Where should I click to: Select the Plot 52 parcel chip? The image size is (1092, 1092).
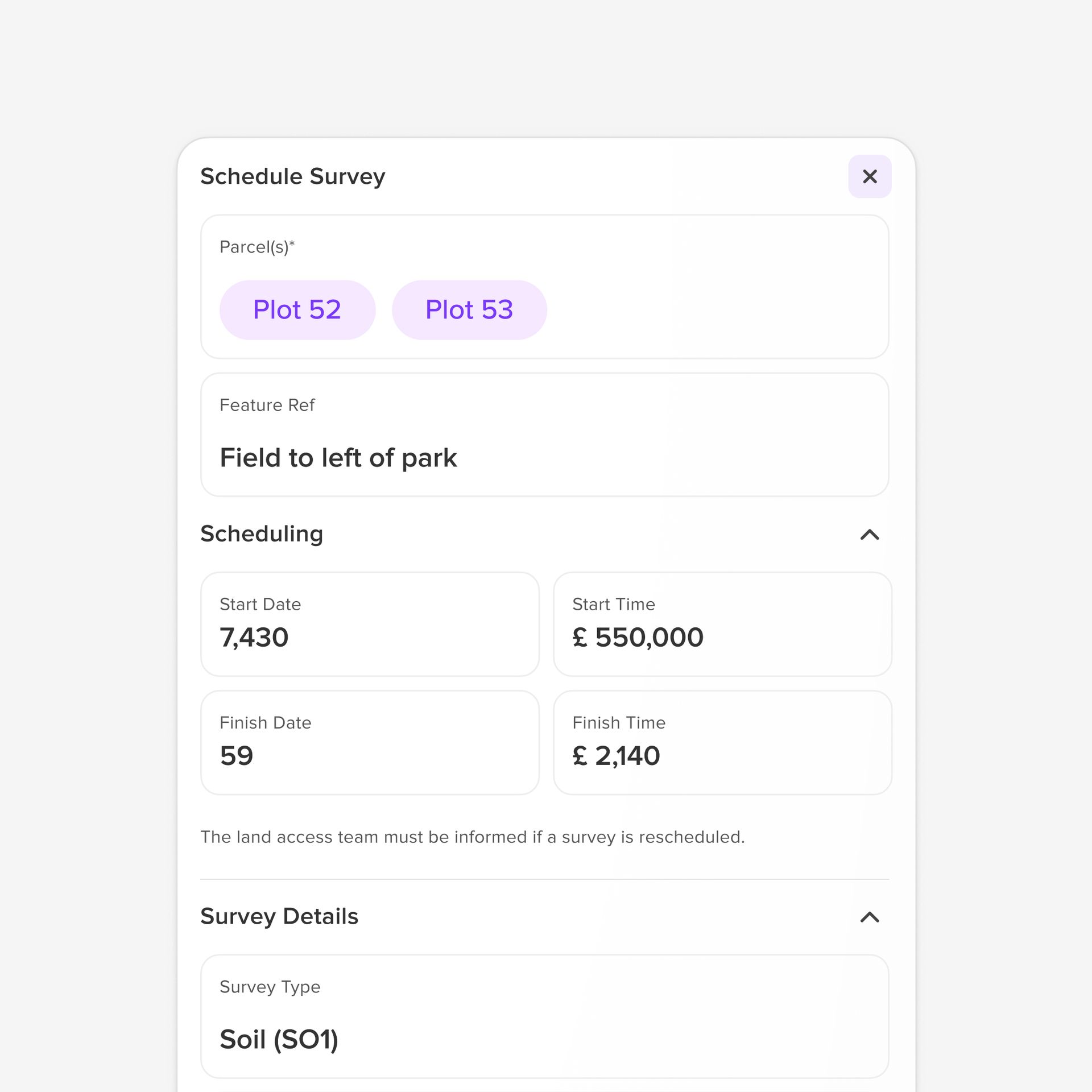(x=297, y=310)
